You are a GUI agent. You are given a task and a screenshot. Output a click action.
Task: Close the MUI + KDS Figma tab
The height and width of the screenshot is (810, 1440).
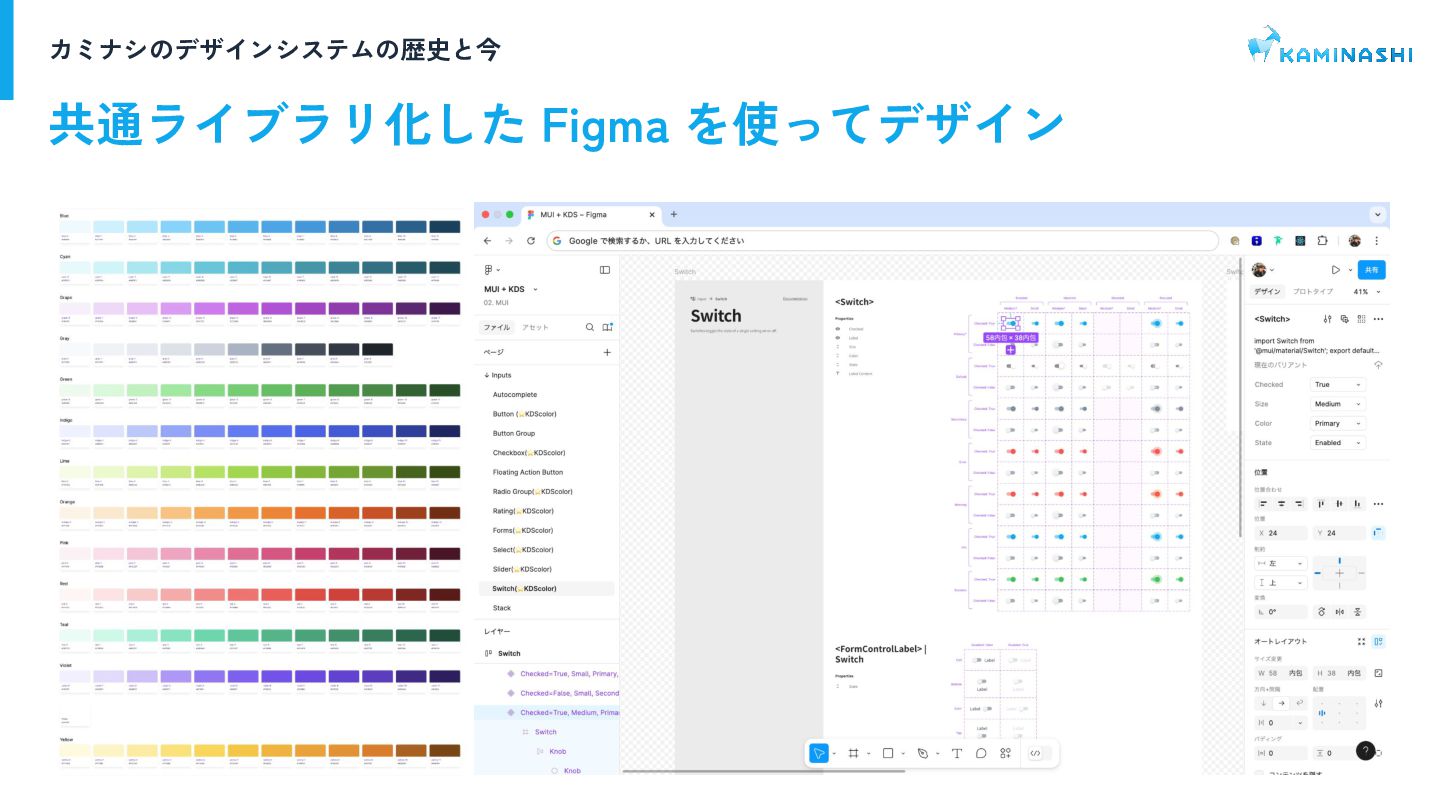click(x=652, y=214)
